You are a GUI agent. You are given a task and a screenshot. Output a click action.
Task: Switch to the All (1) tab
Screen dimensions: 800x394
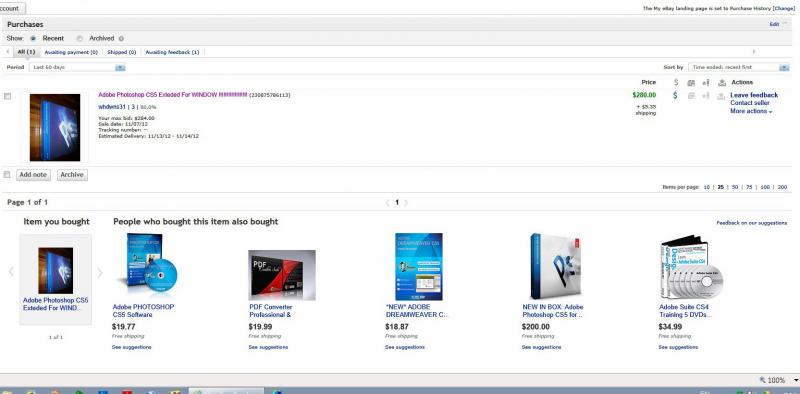tap(26, 52)
